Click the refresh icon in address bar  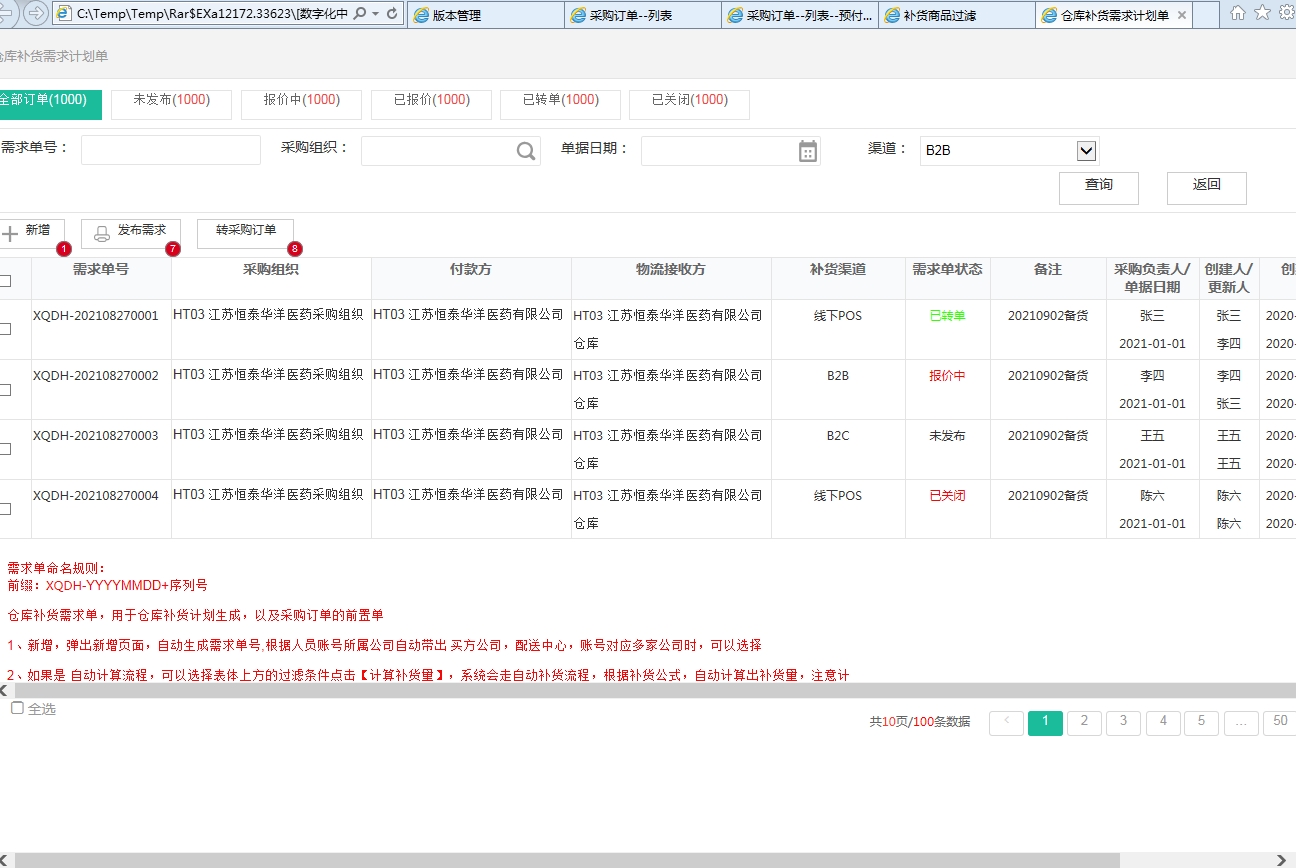pos(391,14)
